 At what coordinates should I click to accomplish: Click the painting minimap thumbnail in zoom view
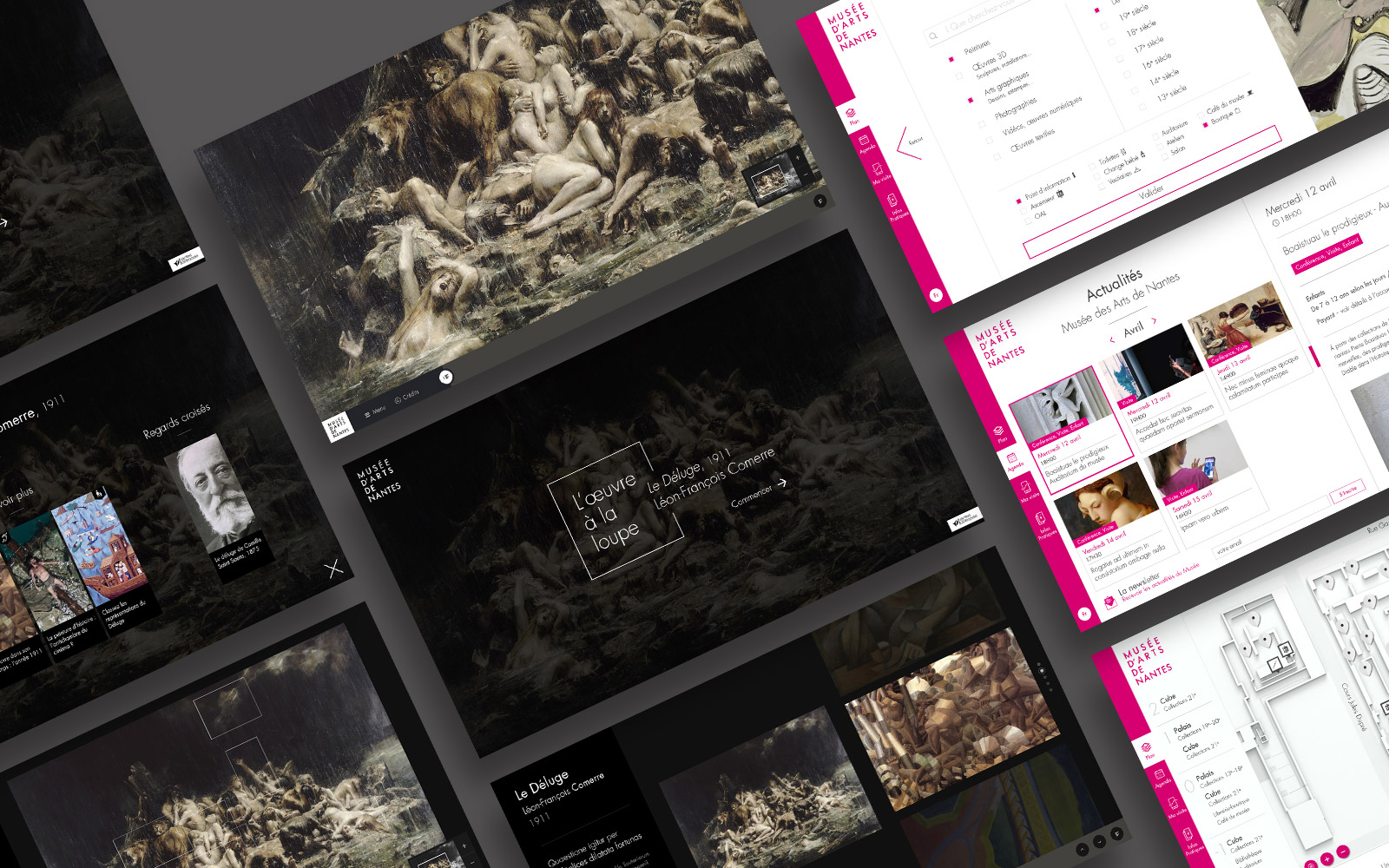coord(771,181)
